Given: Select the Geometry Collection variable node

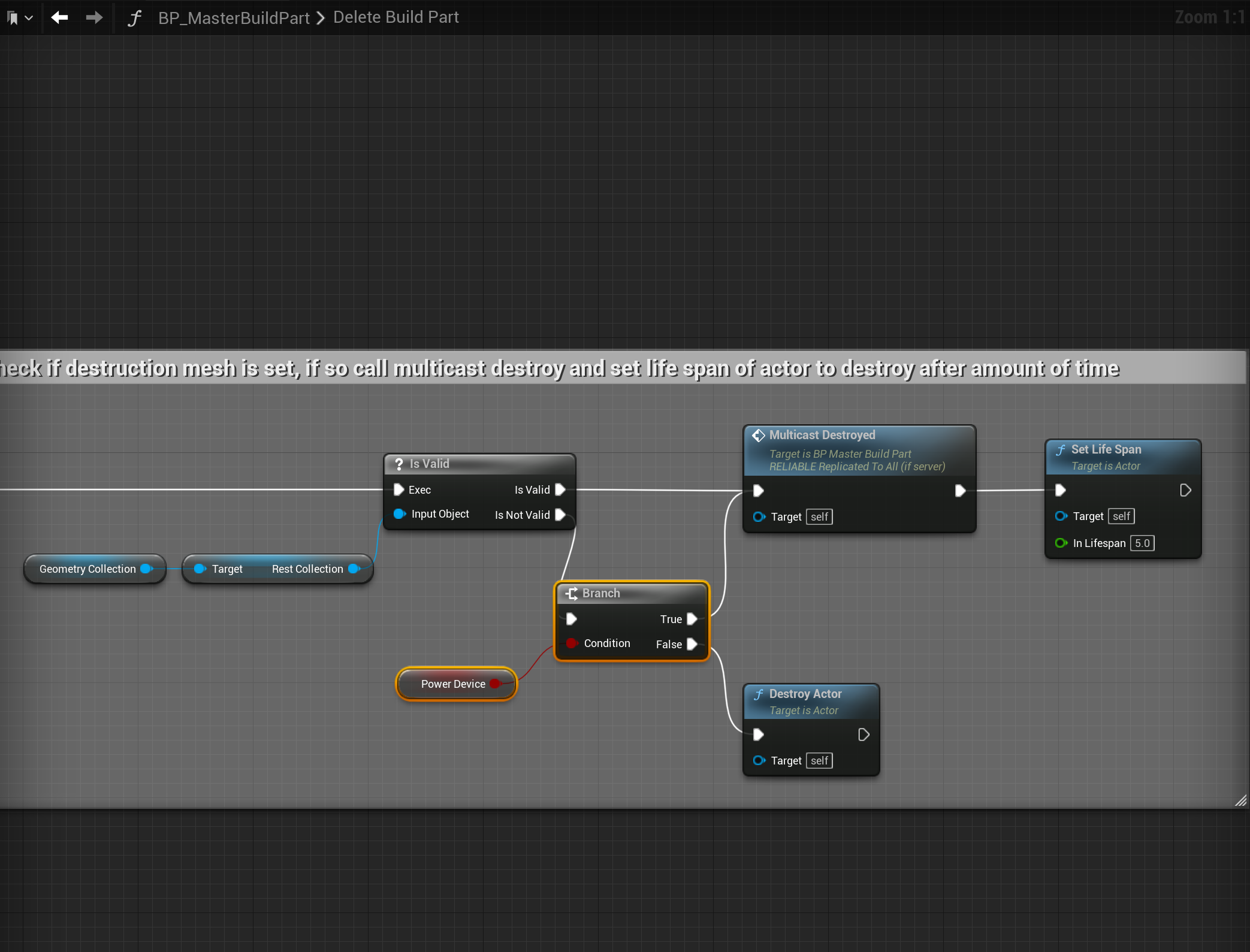Looking at the screenshot, I should [87, 569].
